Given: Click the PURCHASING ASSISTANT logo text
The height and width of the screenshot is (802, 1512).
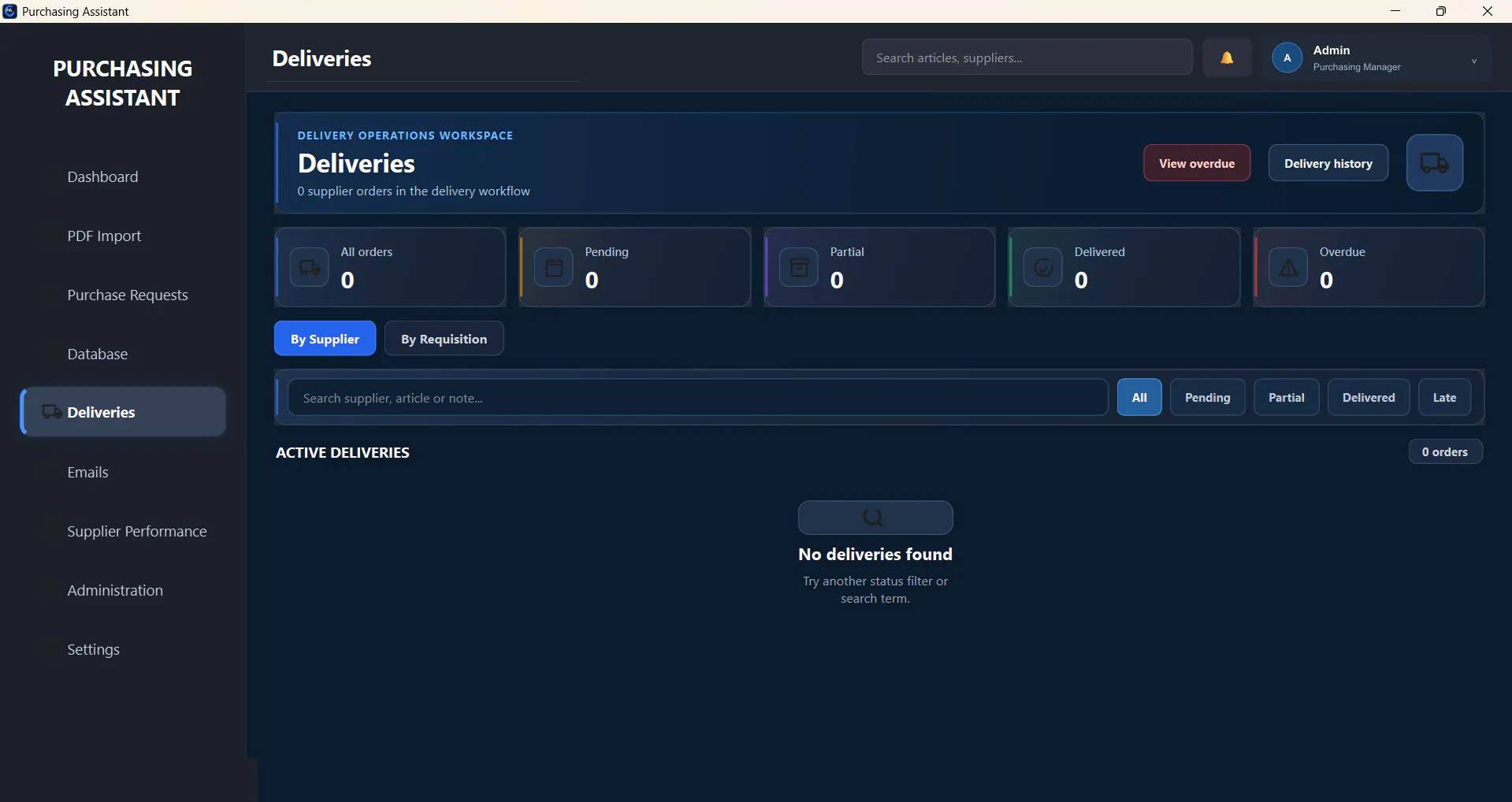Looking at the screenshot, I should pos(123,83).
